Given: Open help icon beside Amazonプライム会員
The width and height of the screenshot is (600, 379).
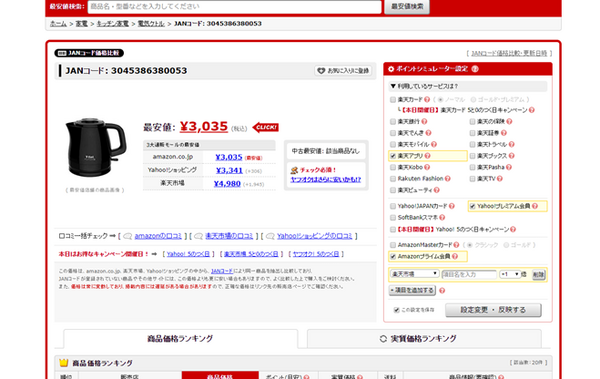Looking at the screenshot, I should (x=455, y=256).
